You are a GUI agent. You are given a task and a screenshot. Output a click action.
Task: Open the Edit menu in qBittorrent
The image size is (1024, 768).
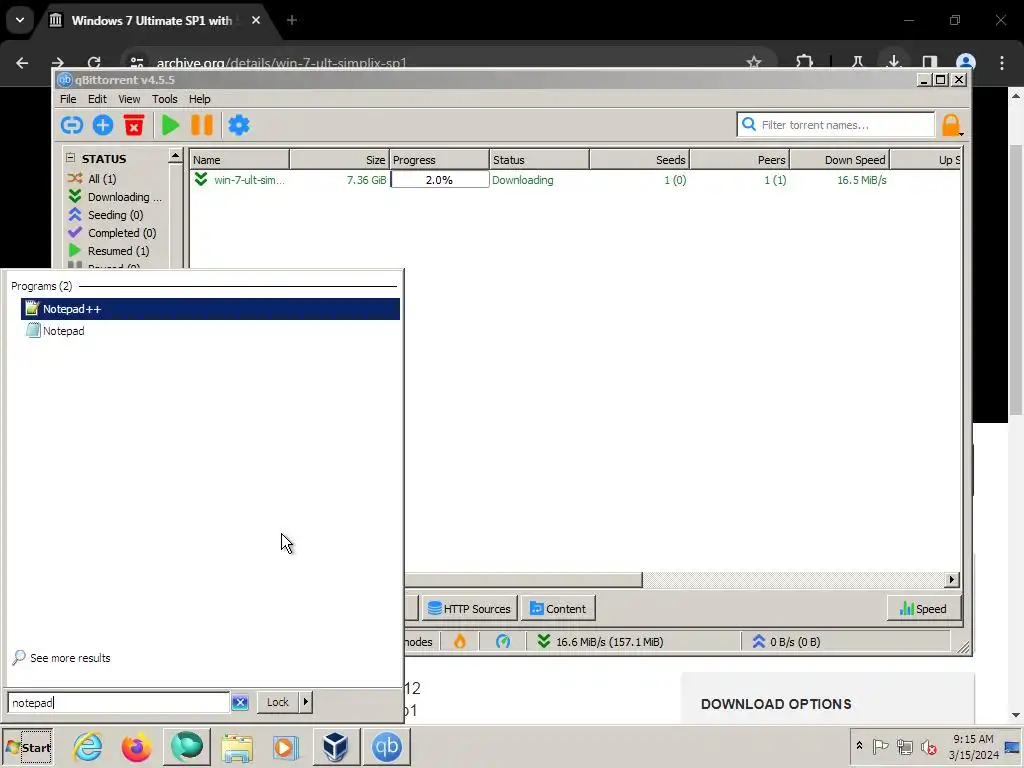97,99
